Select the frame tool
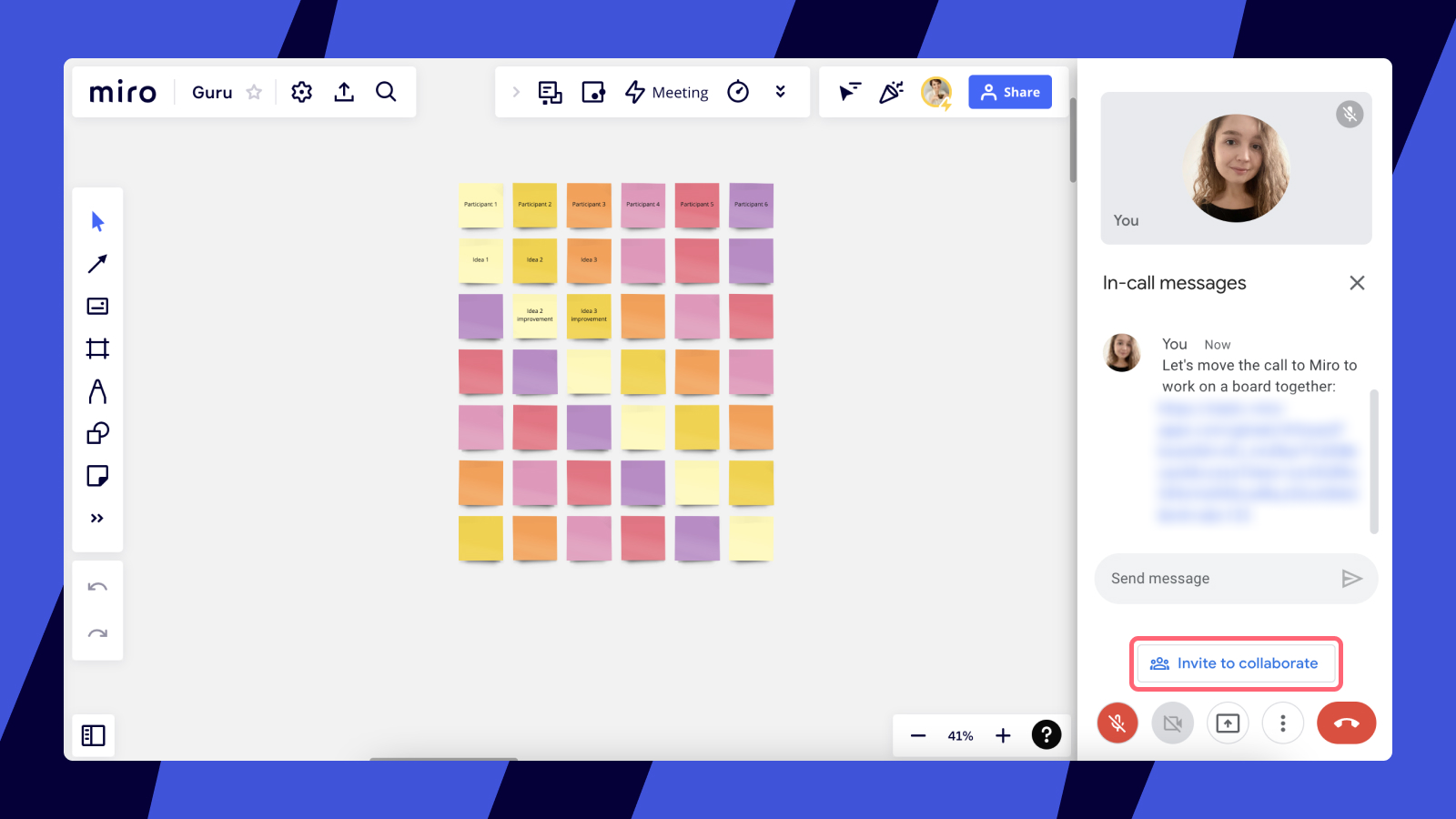1456x819 pixels. pos(97,349)
